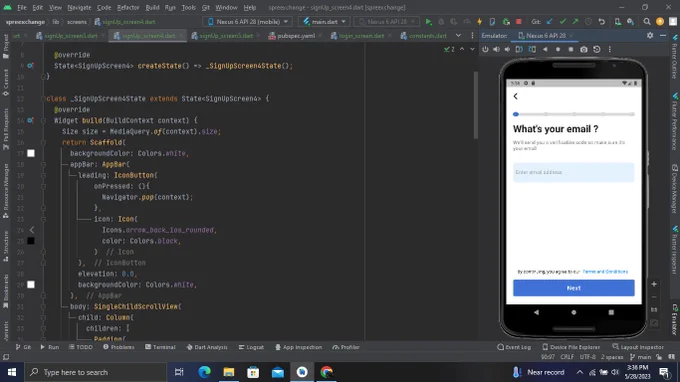680x382 pixels.
Task: Open disabled Nexus 6 API 28 dropdown
Action: pos(386,21)
